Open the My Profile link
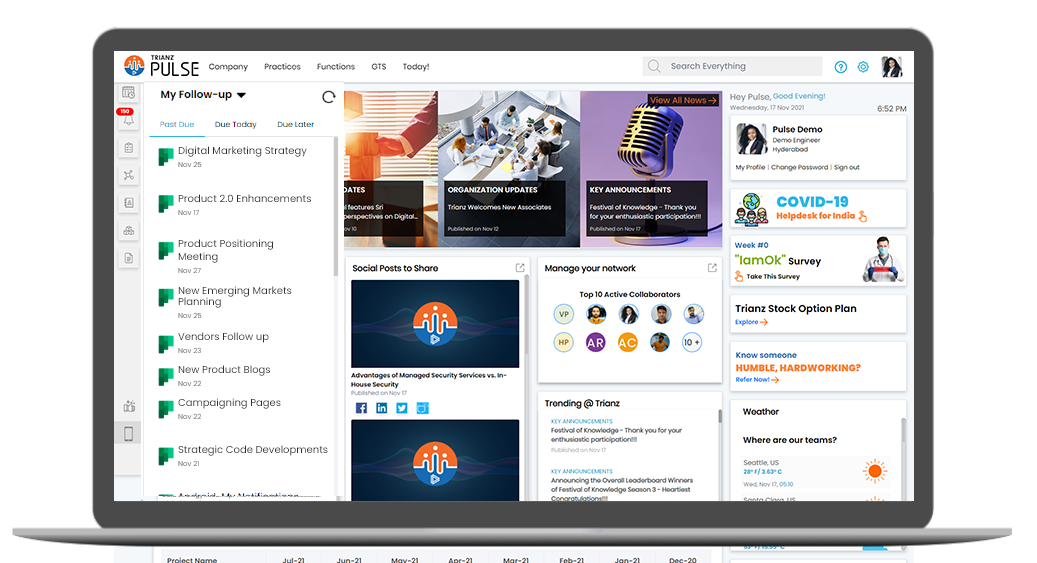Screen dimensions: 1037x563 point(750,167)
